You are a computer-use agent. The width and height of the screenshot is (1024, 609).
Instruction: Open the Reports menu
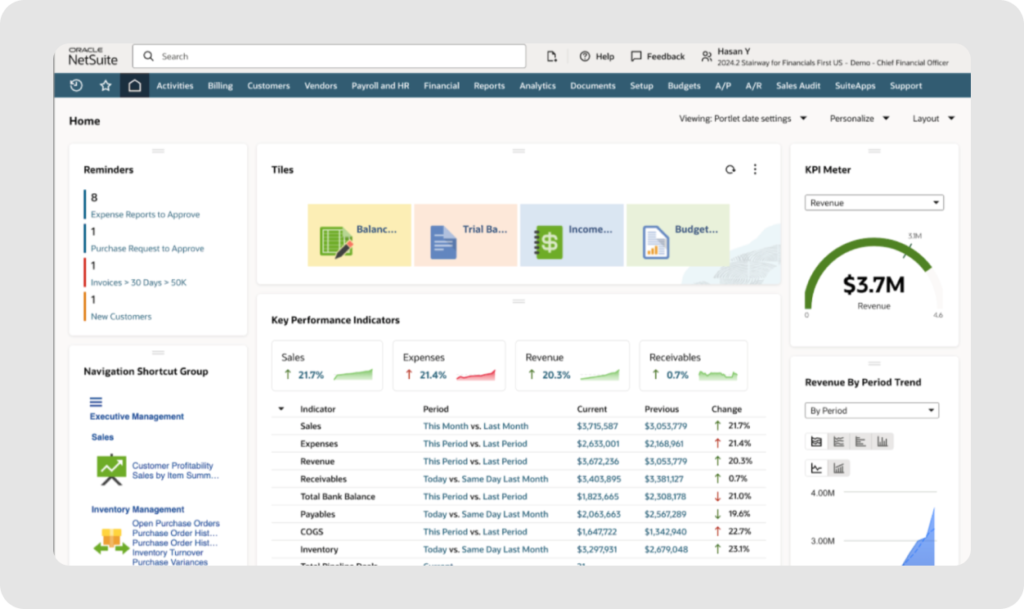(489, 86)
